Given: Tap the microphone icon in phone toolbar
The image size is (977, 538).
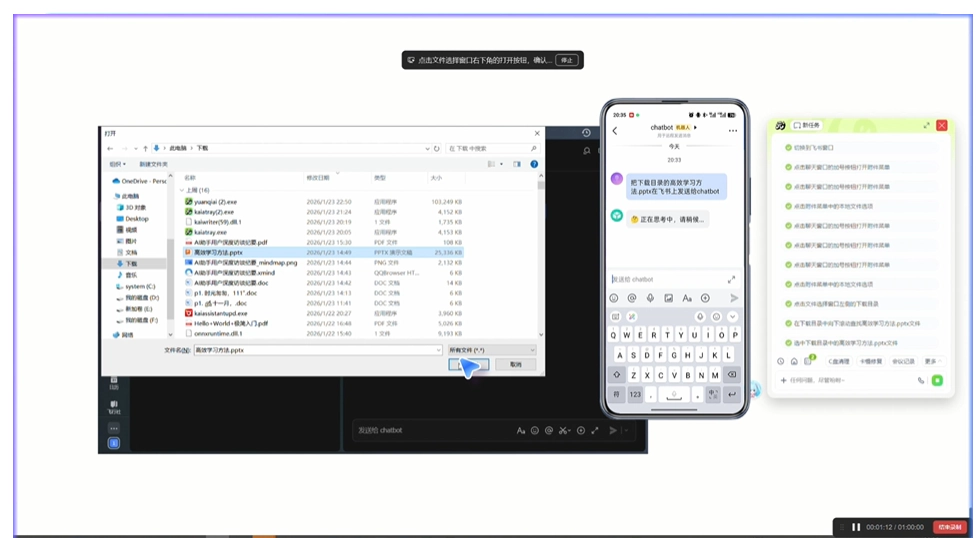Looking at the screenshot, I should 650,298.
